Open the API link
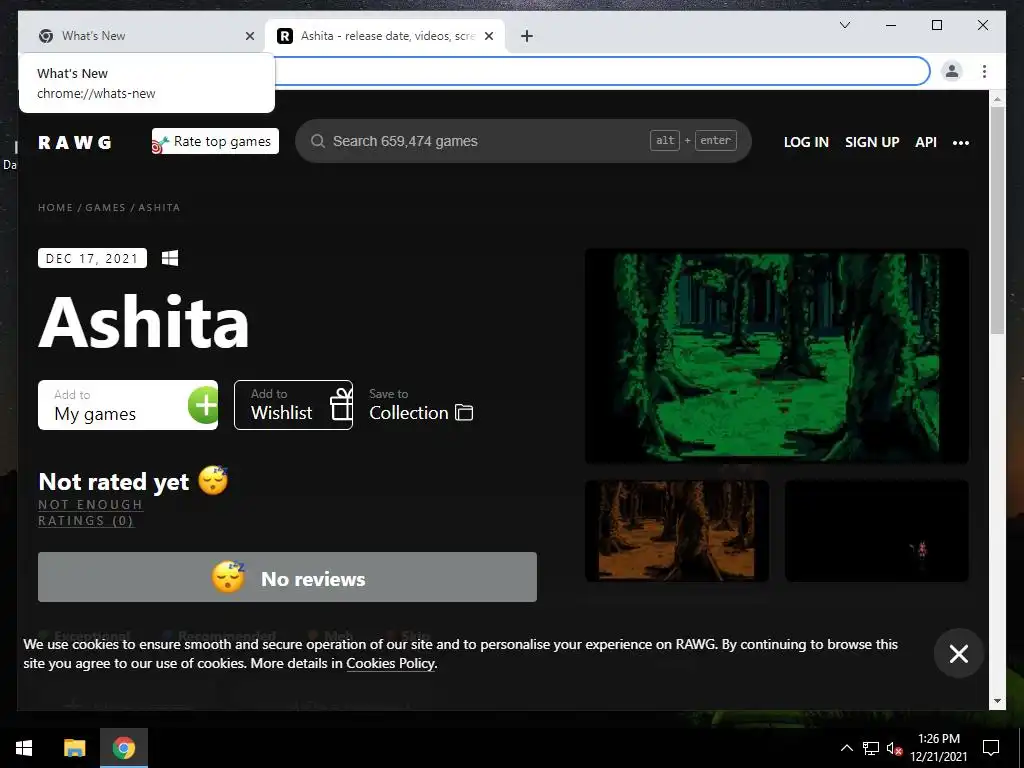Image resolution: width=1024 pixels, height=768 pixels. (925, 142)
